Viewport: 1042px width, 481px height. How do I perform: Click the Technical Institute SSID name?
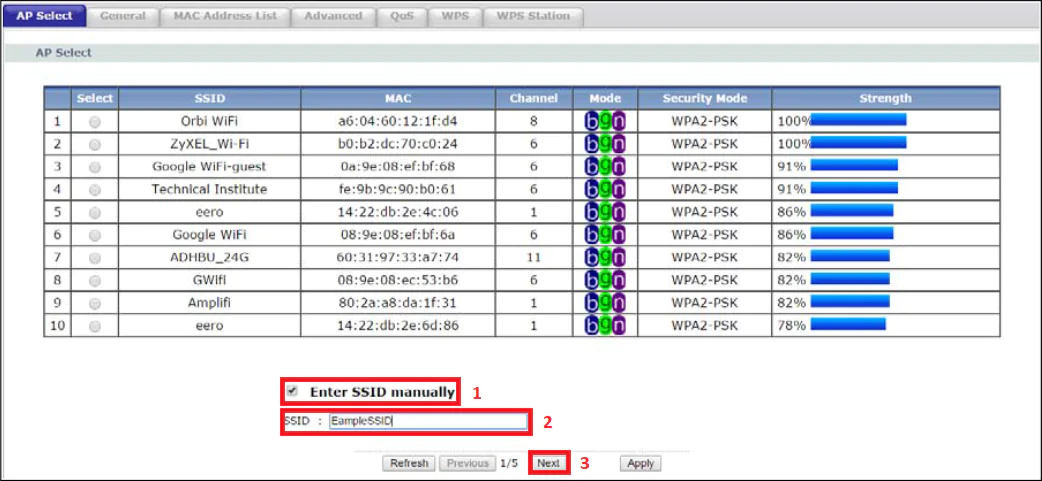tap(209, 190)
